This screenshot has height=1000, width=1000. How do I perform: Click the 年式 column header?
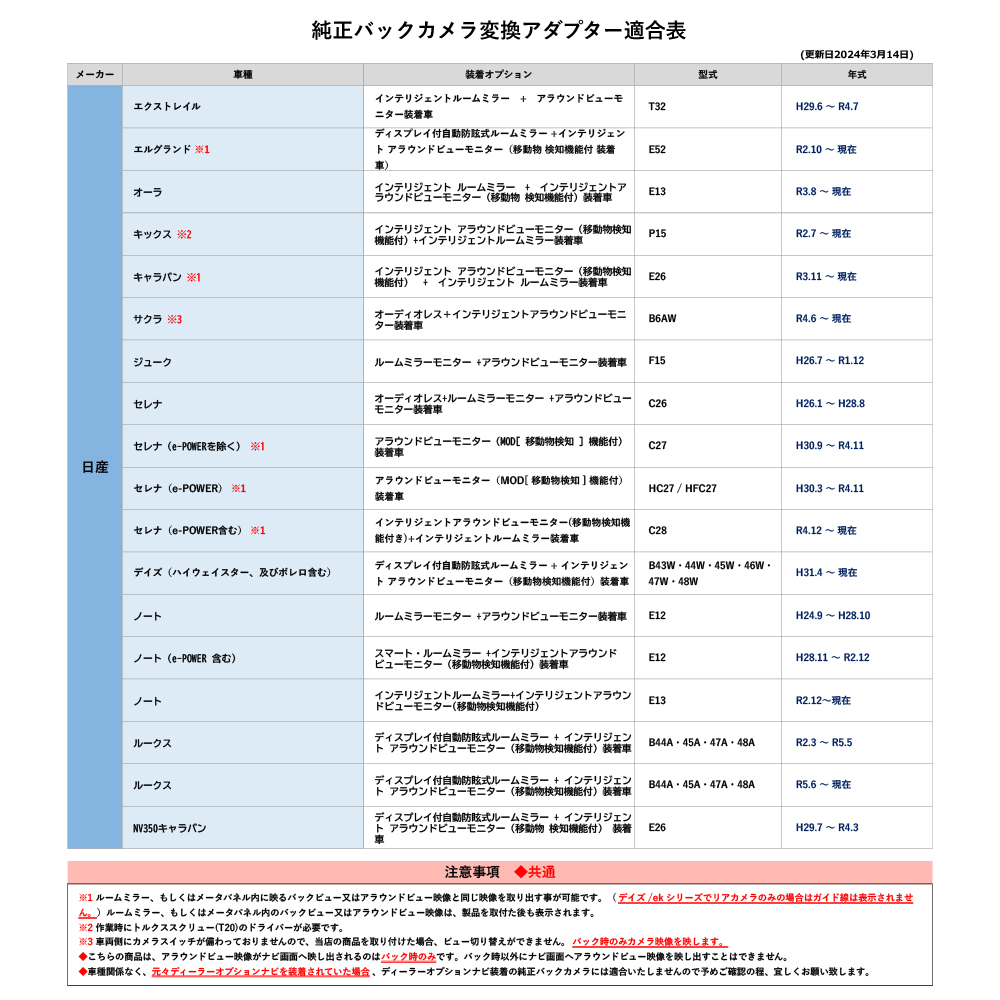pyautogui.click(x=857, y=75)
